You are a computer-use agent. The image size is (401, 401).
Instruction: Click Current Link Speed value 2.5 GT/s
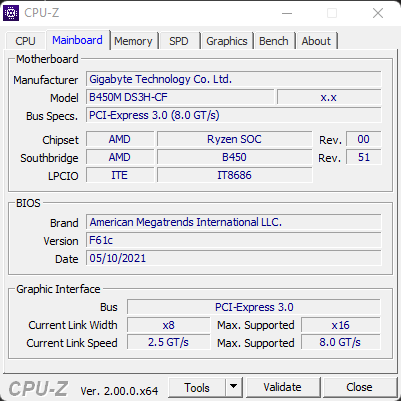[169, 343]
